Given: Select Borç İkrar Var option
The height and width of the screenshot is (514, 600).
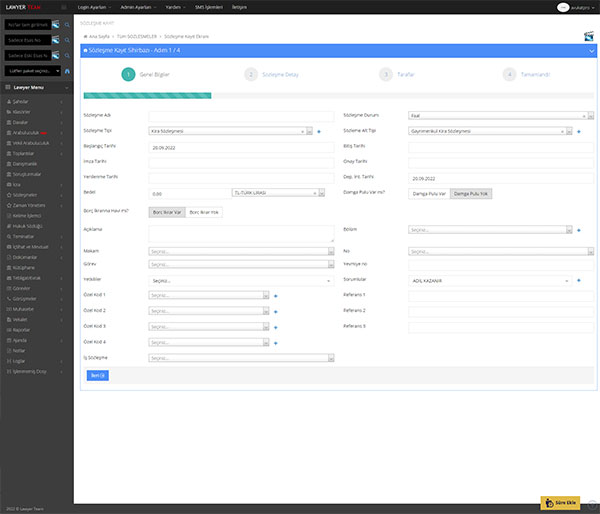Looking at the screenshot, I should tap(167, 212).
